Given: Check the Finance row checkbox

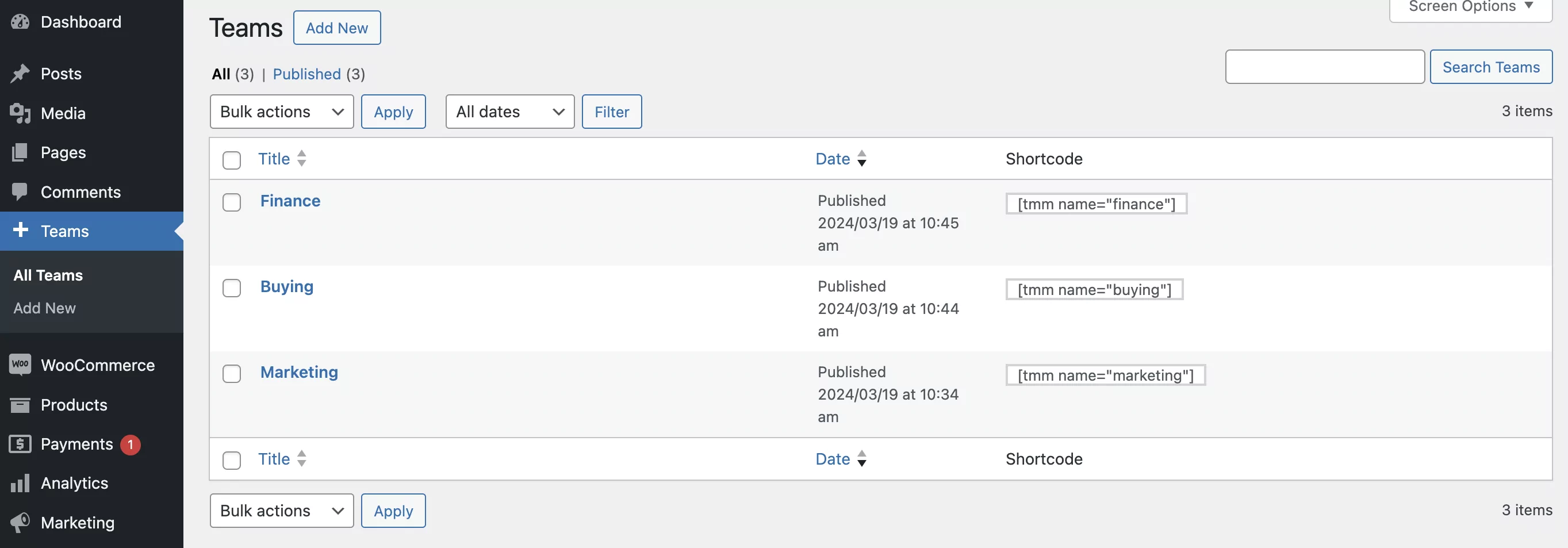Looking at the screenshot, I should (x=231, y=202).
